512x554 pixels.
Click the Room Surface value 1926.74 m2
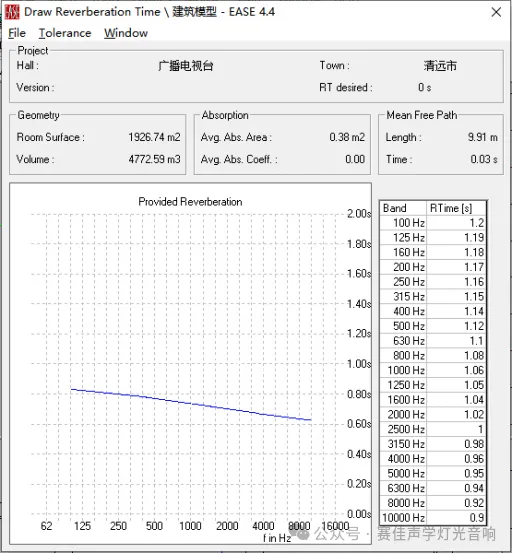coord(154,137)
